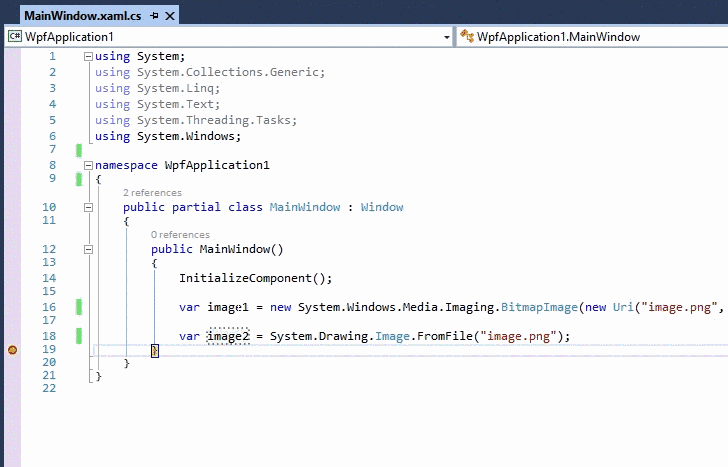The height and width of the screenshot is (467, 728).
Task: Click 'System.Drawing' on line 18
Action: click(x=319, y=336)
